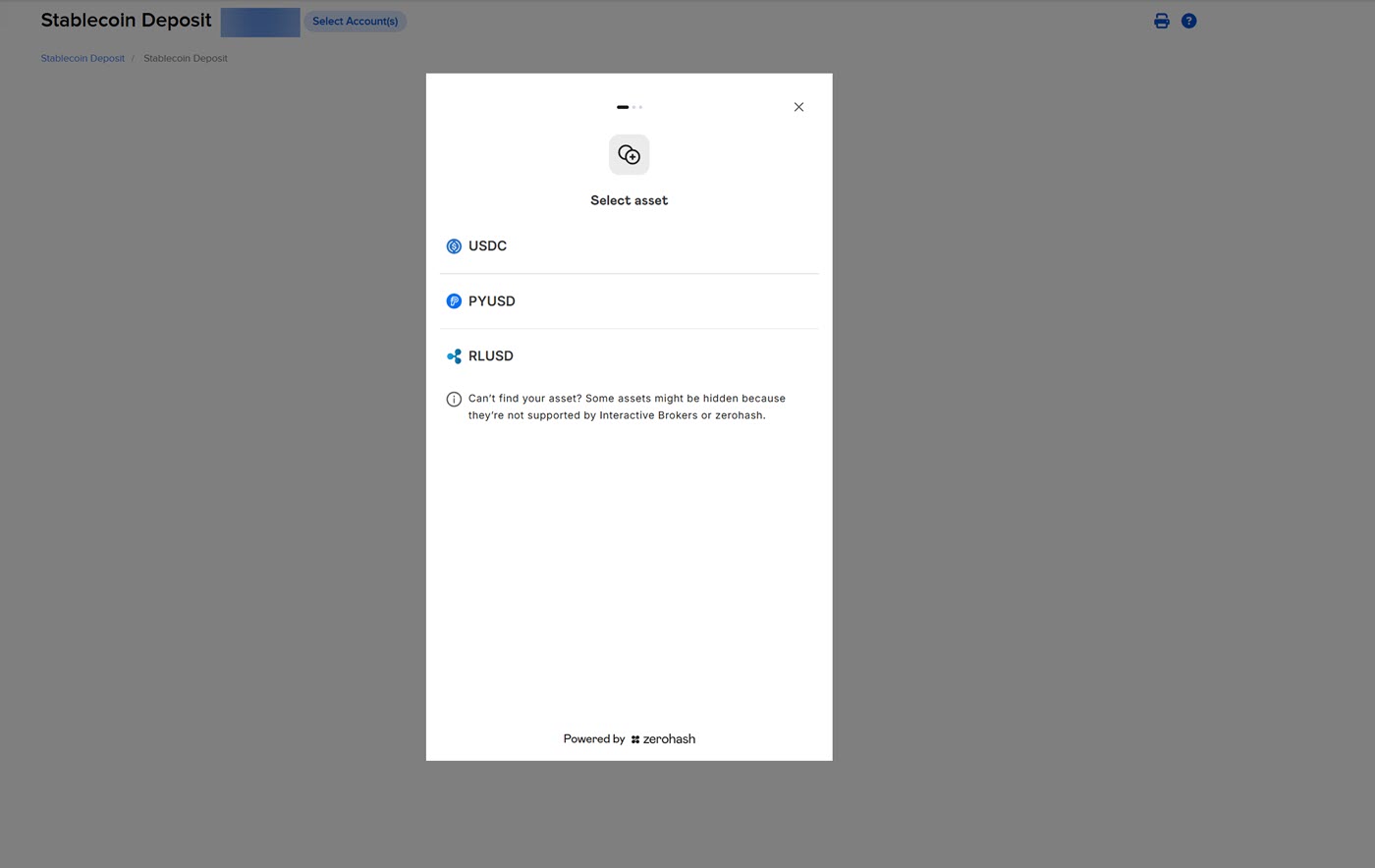This screenshot has height=868, width=1375.
Task: Open the Select Account(s) selector
Action: coord(355,22)
